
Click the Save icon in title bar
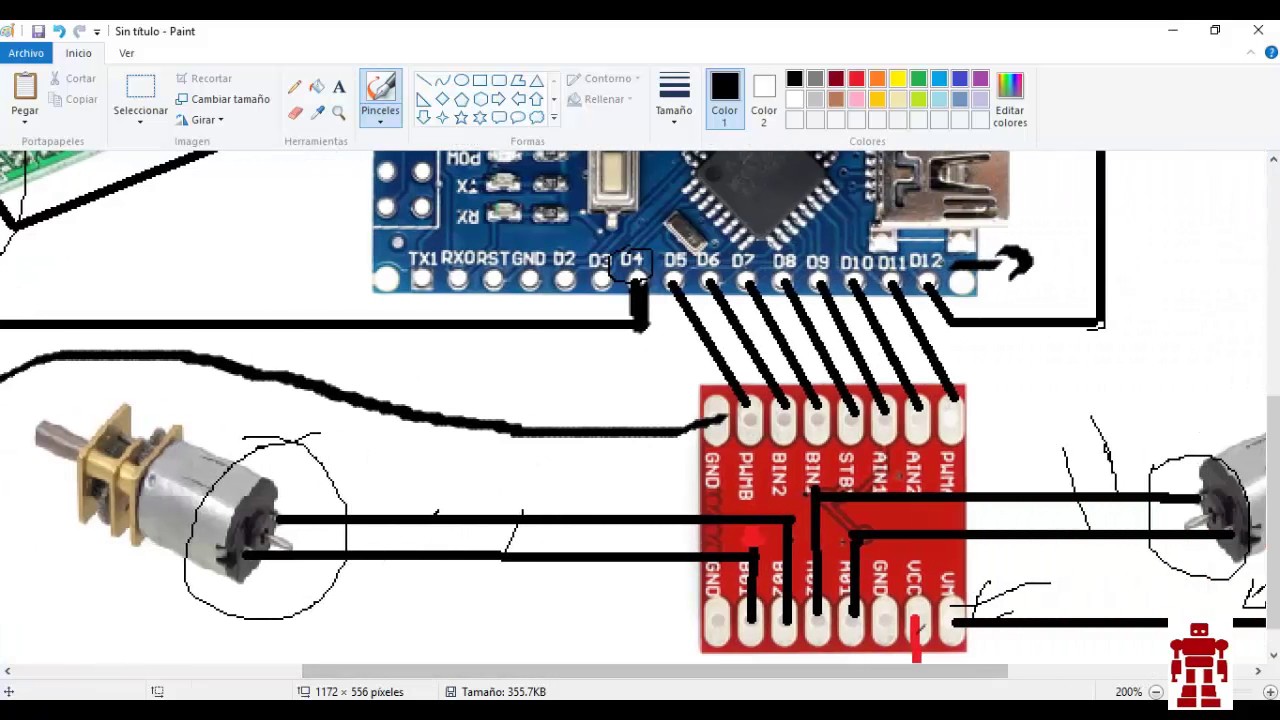(38, 31)
